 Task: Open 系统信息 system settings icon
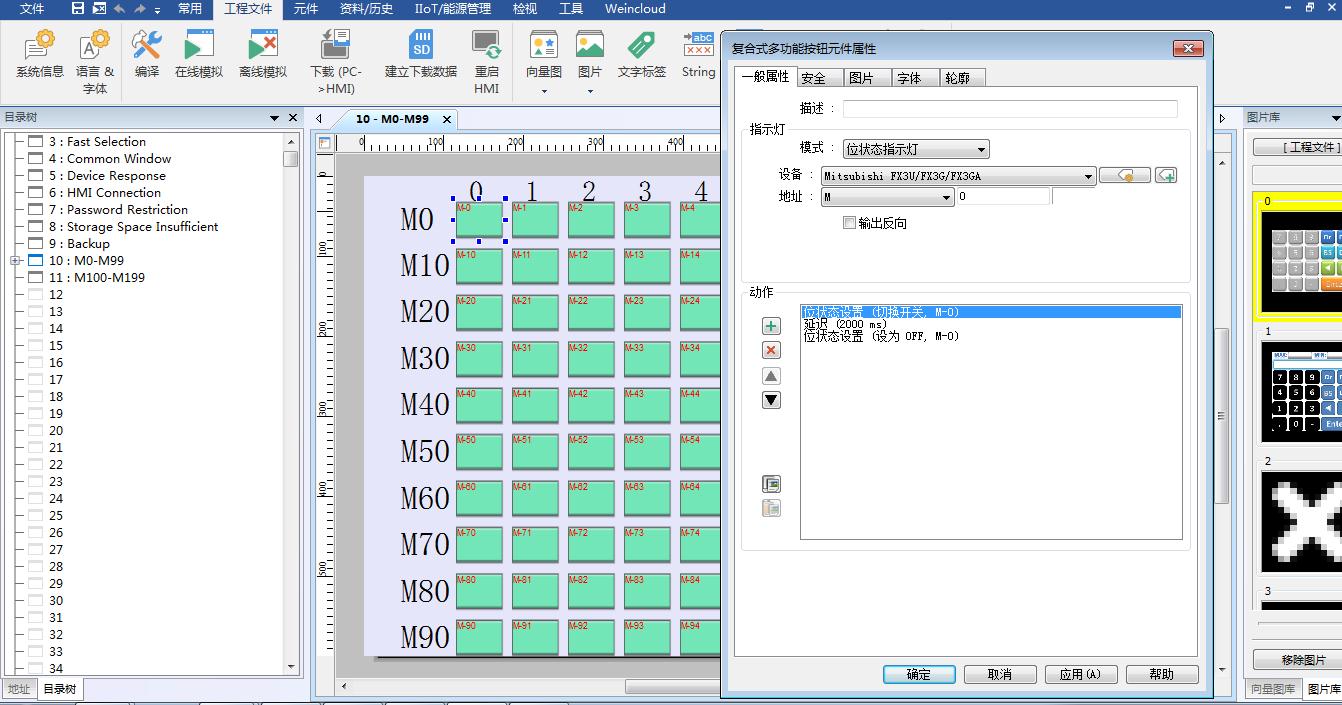40,54
